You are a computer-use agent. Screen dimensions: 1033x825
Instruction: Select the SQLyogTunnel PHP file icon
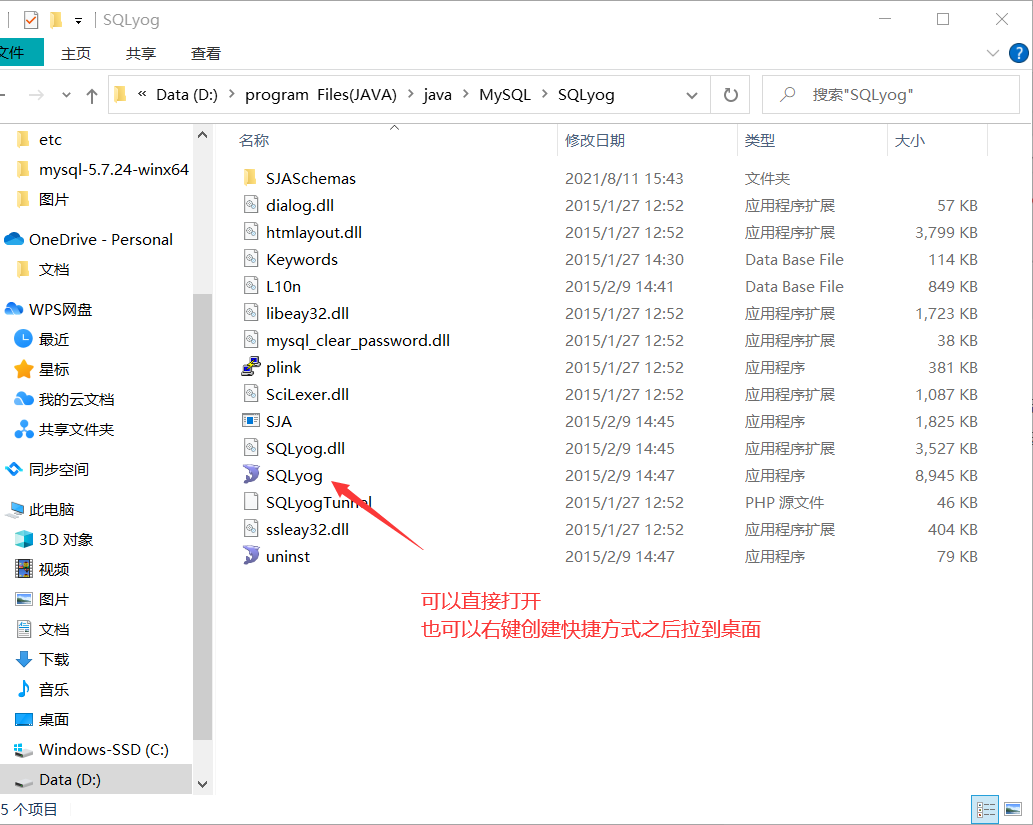251,501
